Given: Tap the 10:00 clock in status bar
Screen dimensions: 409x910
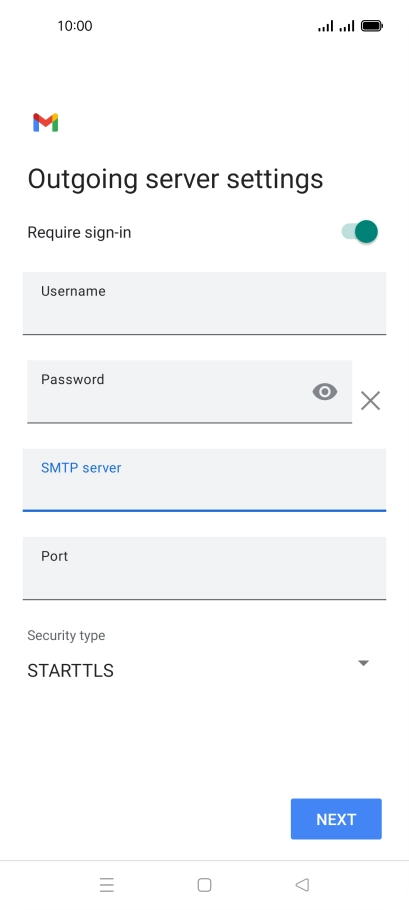Looking at the screenshot, I should click(75, 26).
